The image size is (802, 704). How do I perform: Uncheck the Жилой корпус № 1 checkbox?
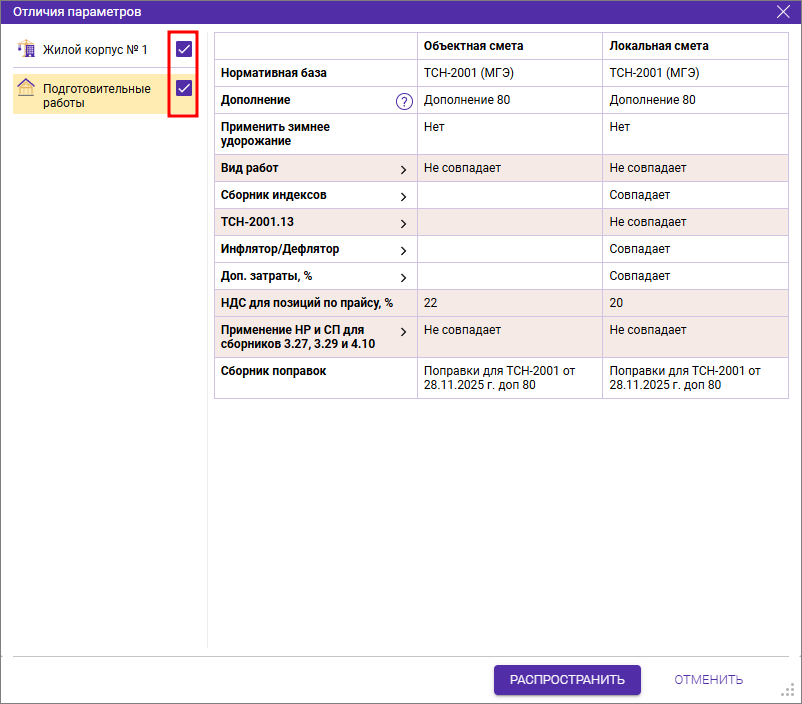coord(184,49)
